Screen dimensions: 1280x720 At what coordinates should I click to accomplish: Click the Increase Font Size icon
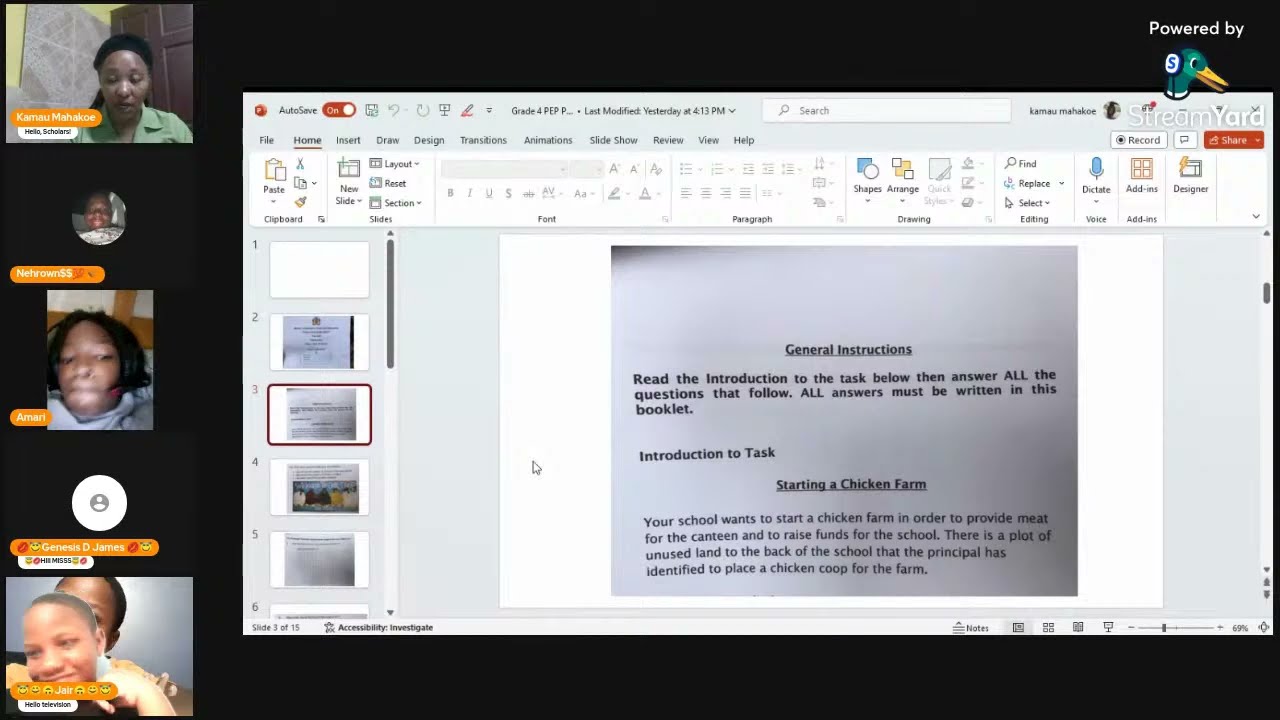615,168
